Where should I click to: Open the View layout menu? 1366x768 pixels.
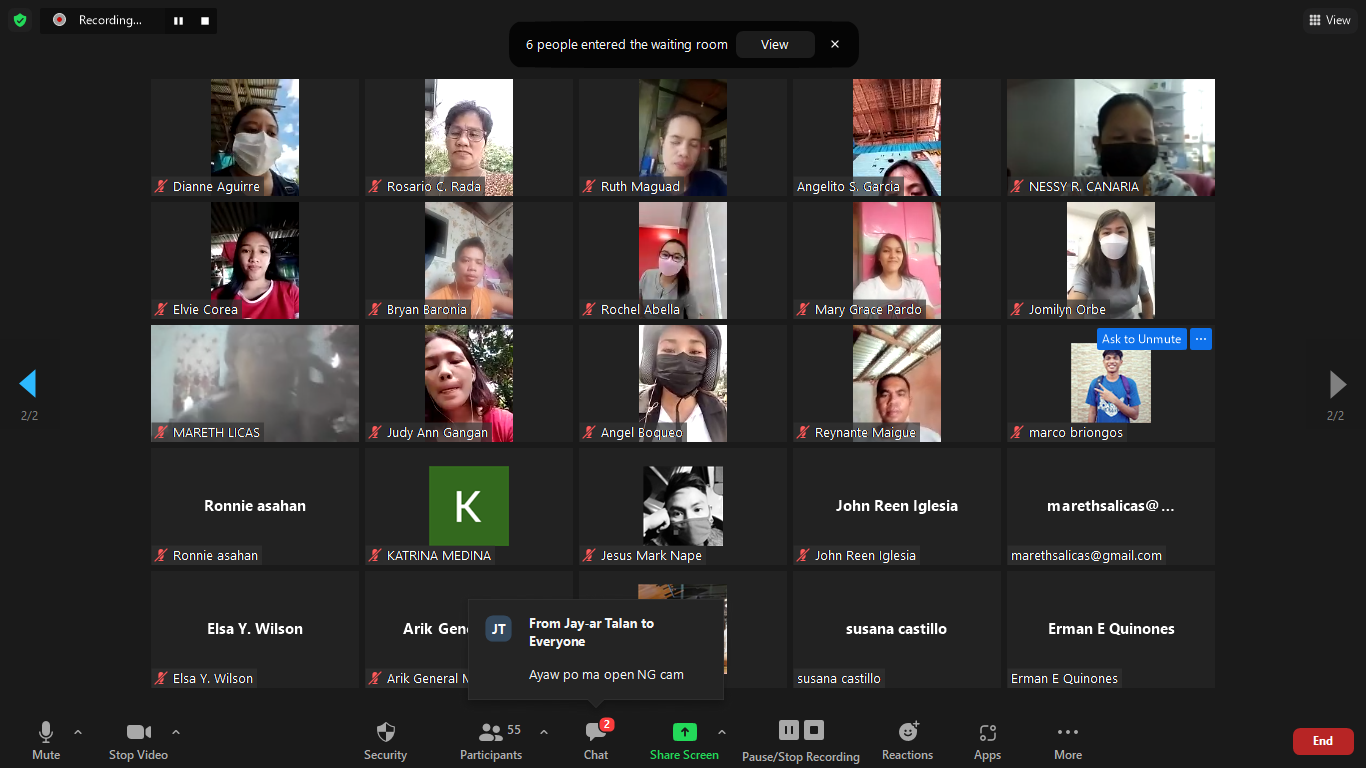coord(1330,20)
